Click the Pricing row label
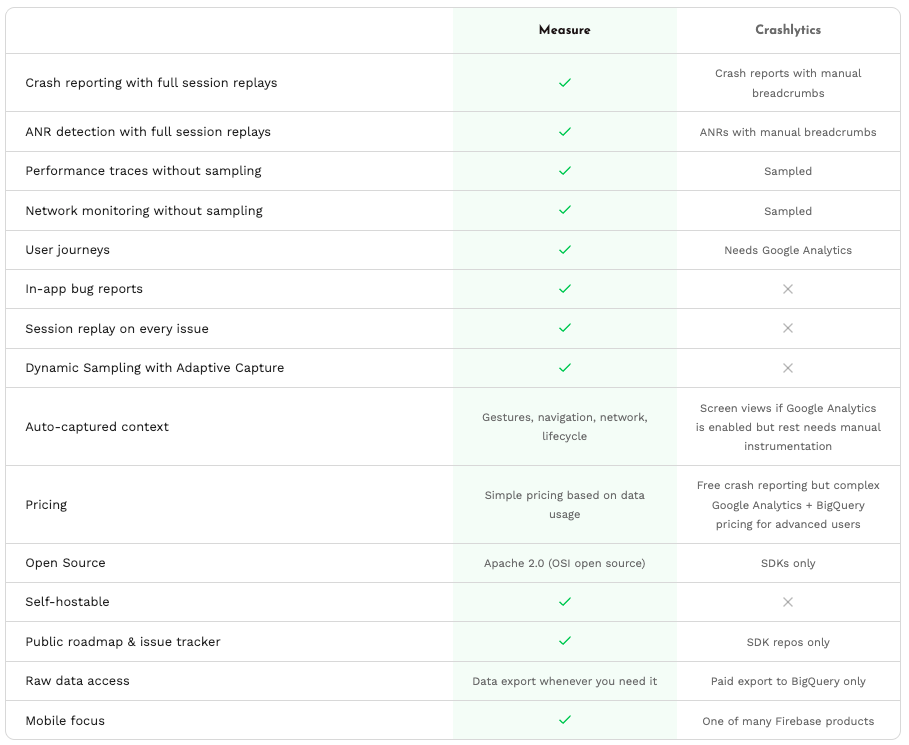The width and height of the screenshot is (909, 745). tap(46, 505)
